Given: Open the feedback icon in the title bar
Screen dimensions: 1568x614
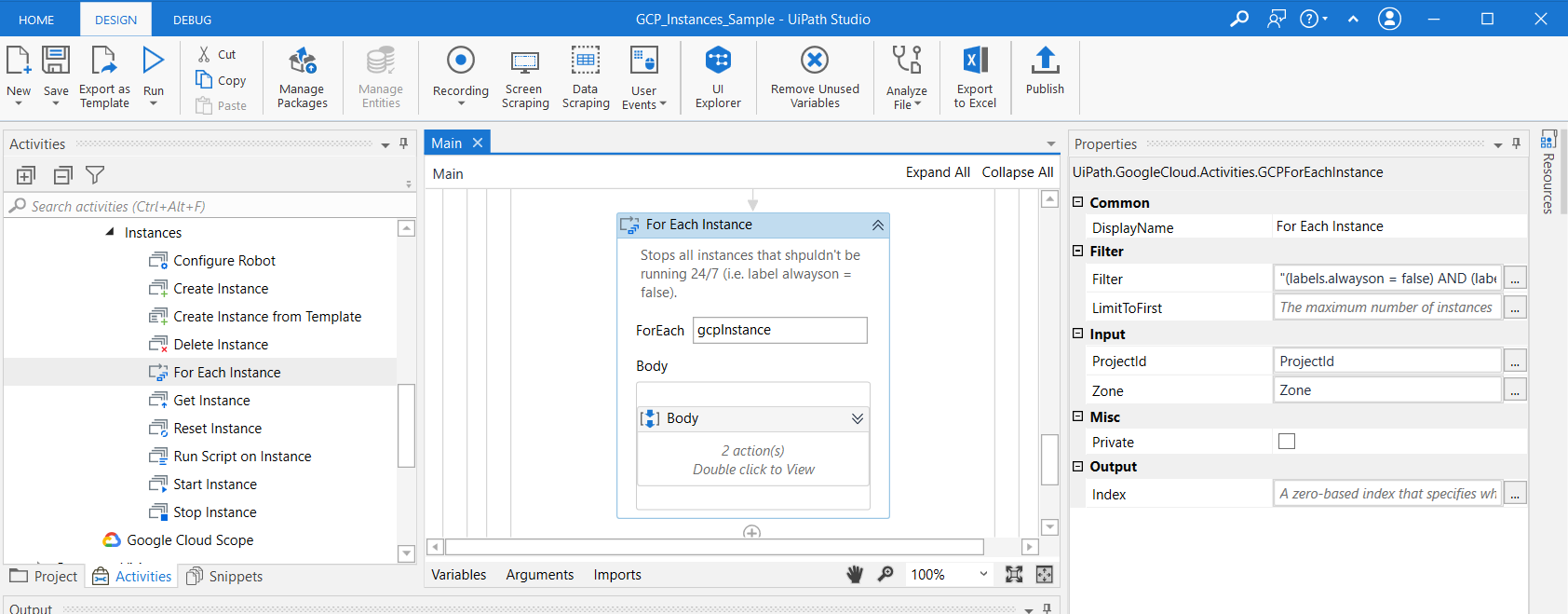Looking at the screenshot, I should pyautogui.click(x=1277, y=19).
